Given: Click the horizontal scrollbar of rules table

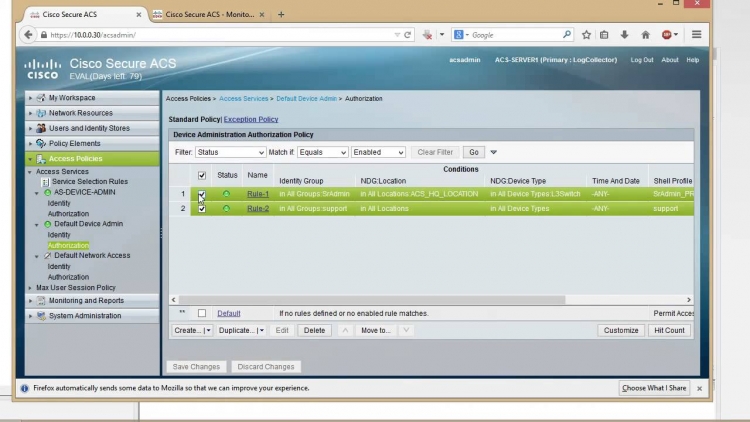Looking at the screenshot, I should (x=372, y=300).
